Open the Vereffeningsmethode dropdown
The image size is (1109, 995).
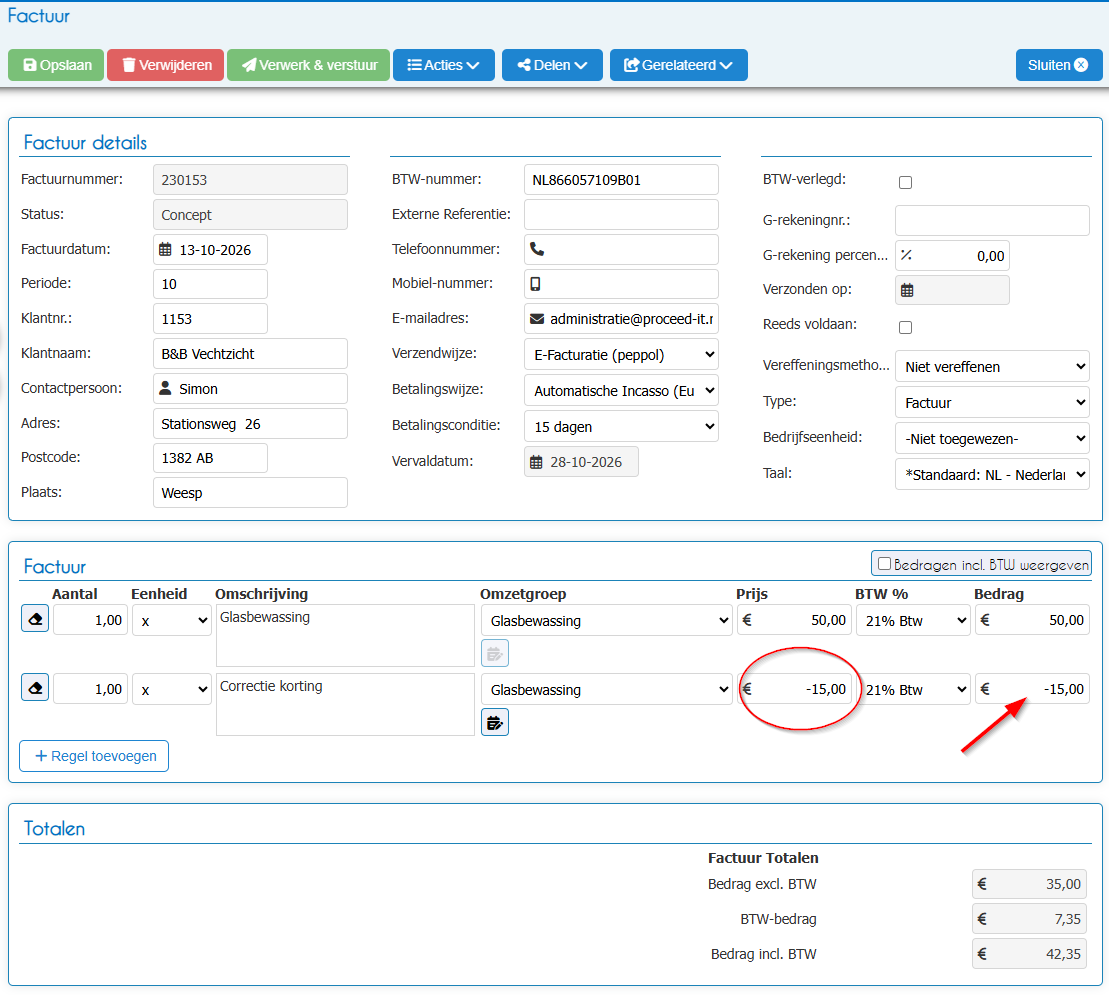click(992, 366)
